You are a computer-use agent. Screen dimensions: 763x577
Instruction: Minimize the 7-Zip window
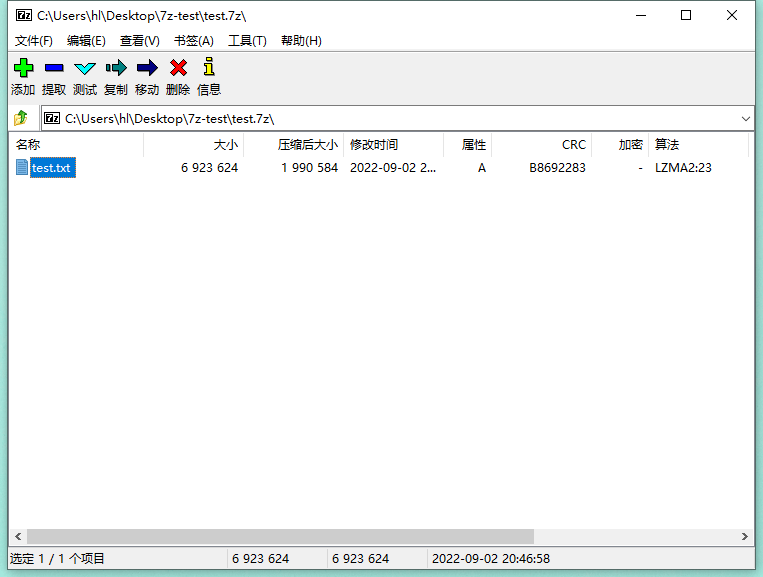point(641,16)
